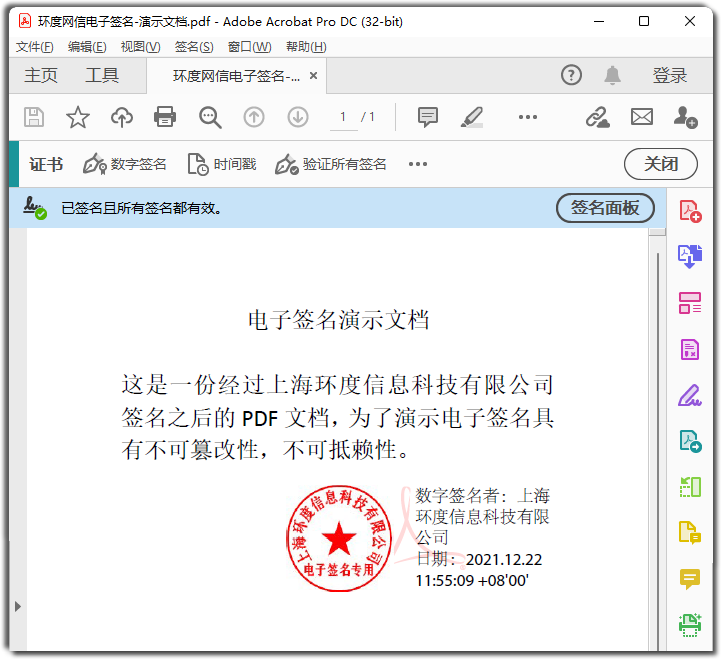Click the "已签名且所有签名都有效。" status message
Screen dimensions: 721x659
142,208
